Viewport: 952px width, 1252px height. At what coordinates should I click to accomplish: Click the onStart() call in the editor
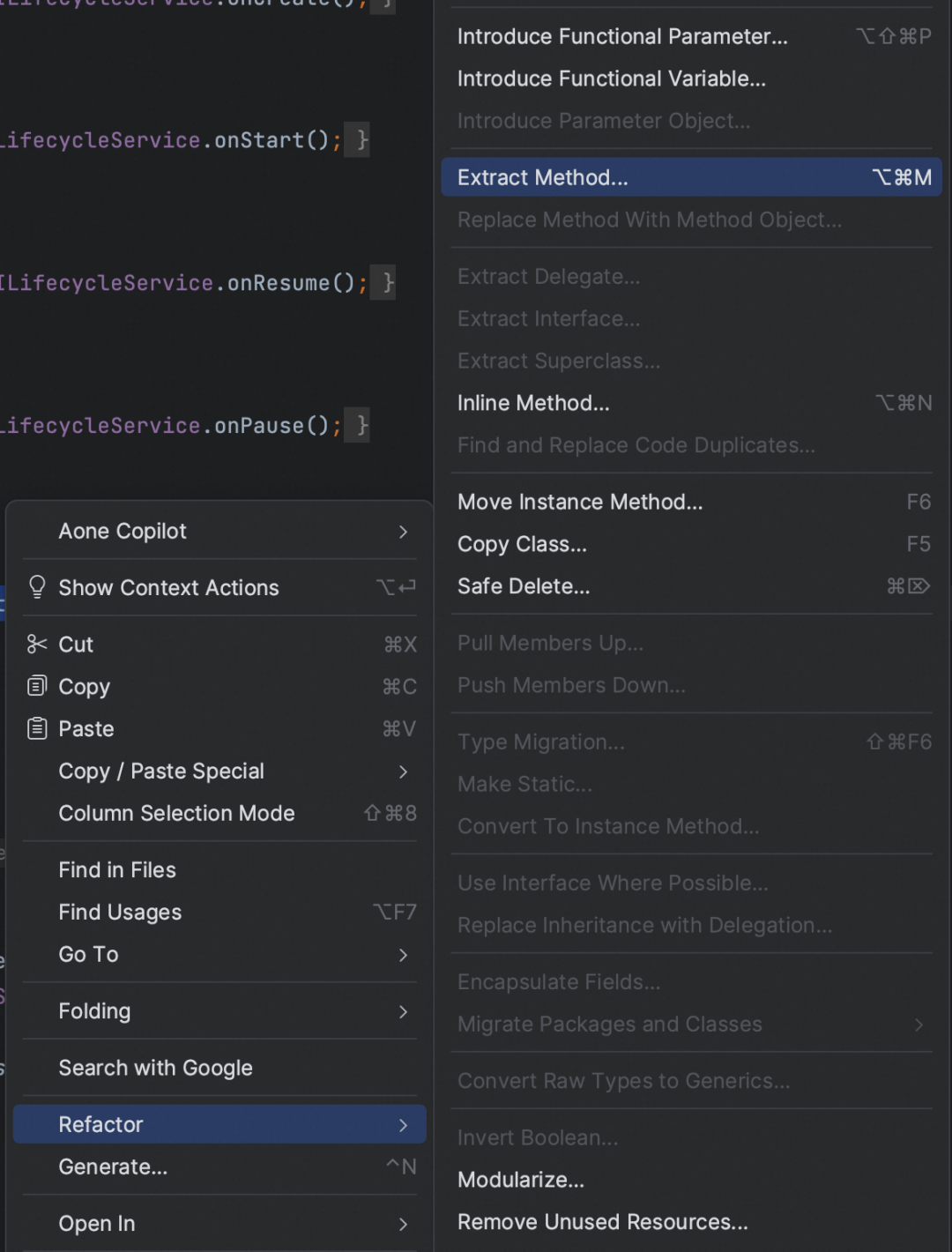pyautogui.click(x=271, y=140)
